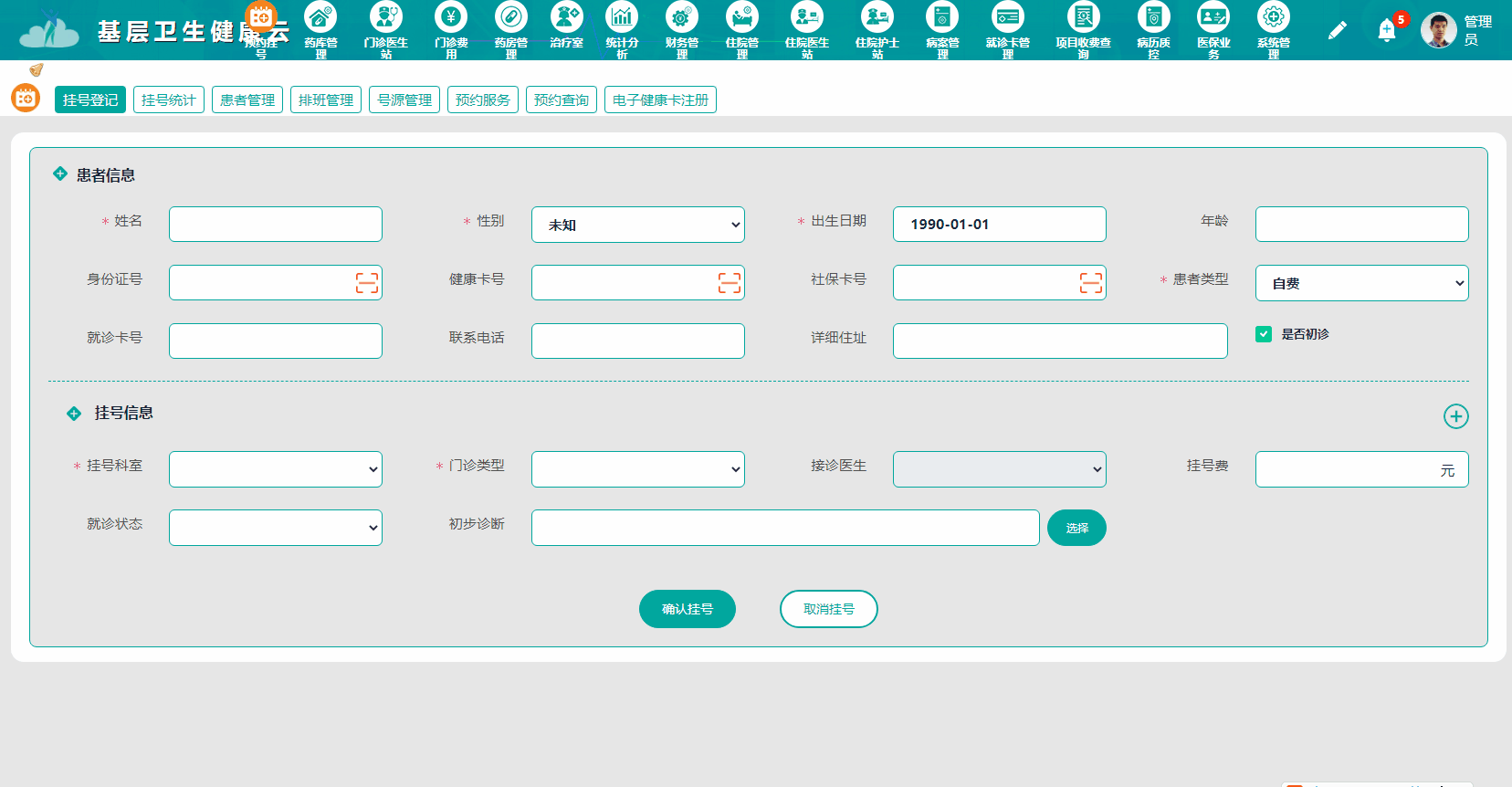
Task: Click the 确认挂号 button
Action: pos(688,609)
